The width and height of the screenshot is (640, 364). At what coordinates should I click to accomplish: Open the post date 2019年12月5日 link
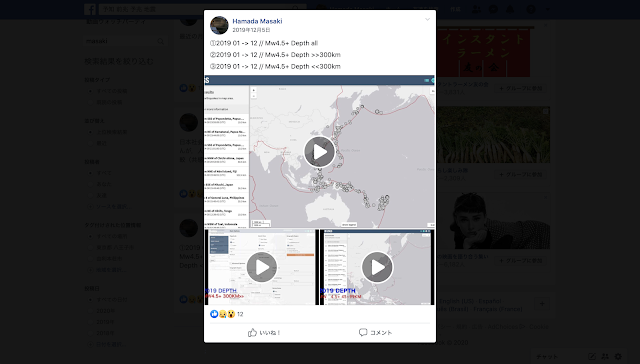(x=251, y=30)
